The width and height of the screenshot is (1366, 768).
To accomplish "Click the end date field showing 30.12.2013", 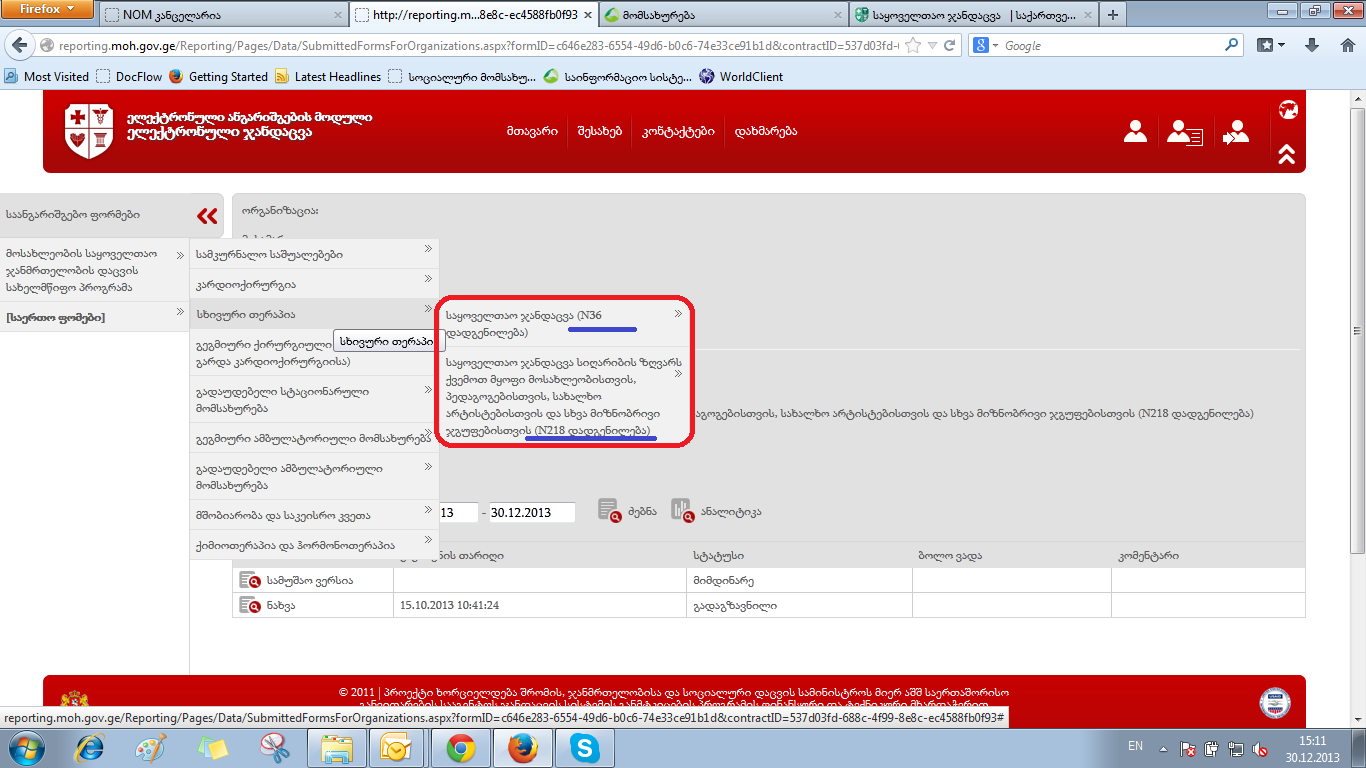I will pyautogui.click(x=531, y=512).
